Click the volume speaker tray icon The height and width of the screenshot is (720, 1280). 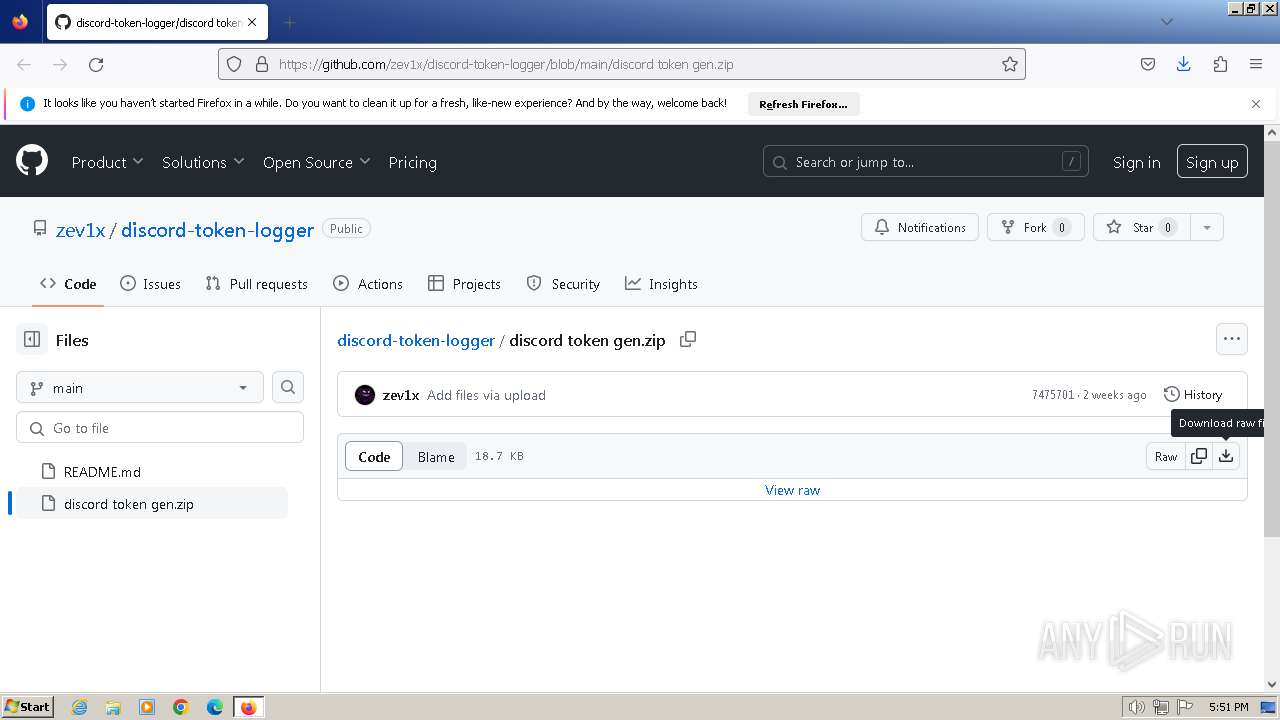(x=1137, y=707)
